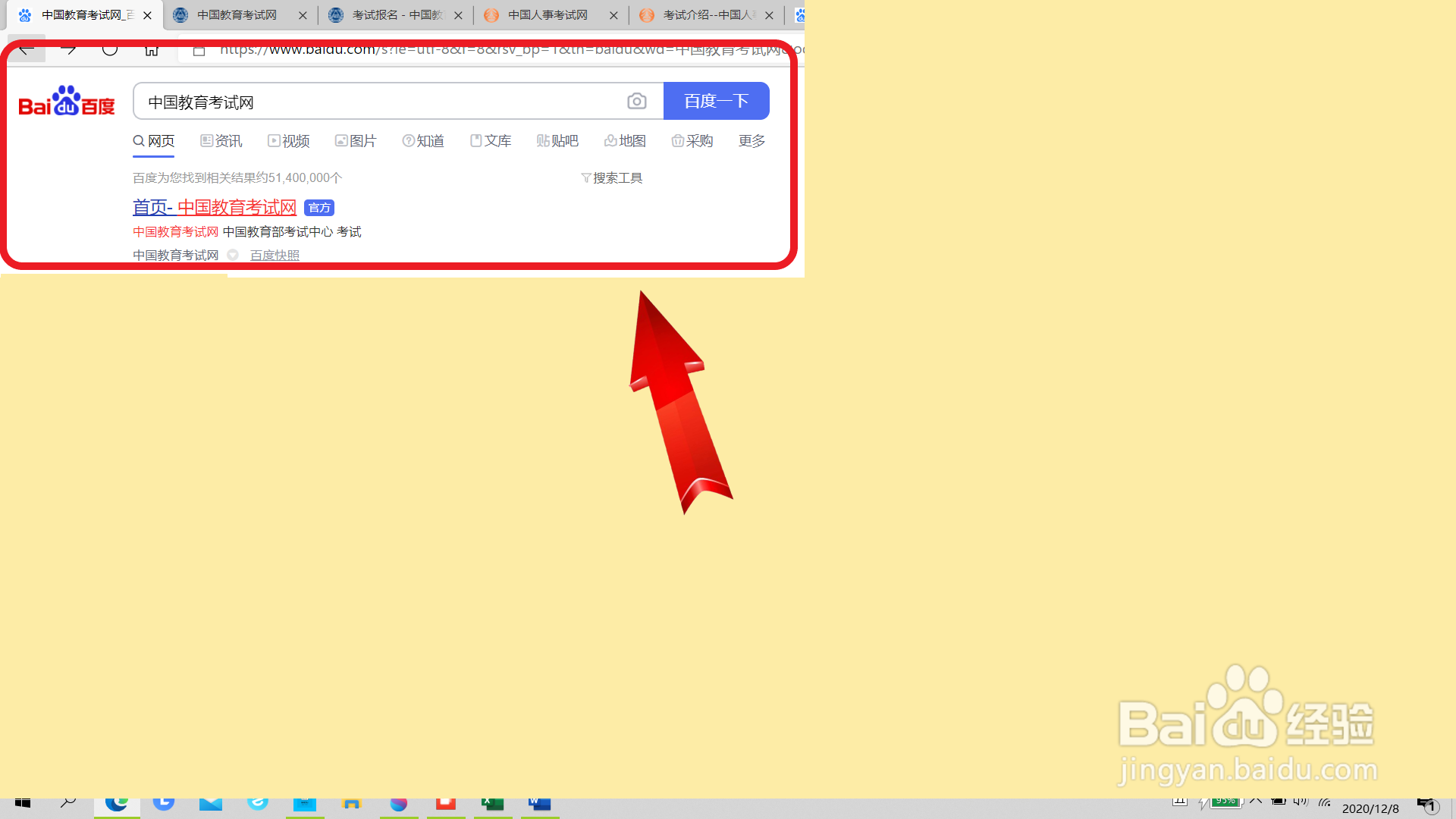Open the volume control speaker icon
The width and height of the screenshot is (1456, 819).
tap(1301, 802)
